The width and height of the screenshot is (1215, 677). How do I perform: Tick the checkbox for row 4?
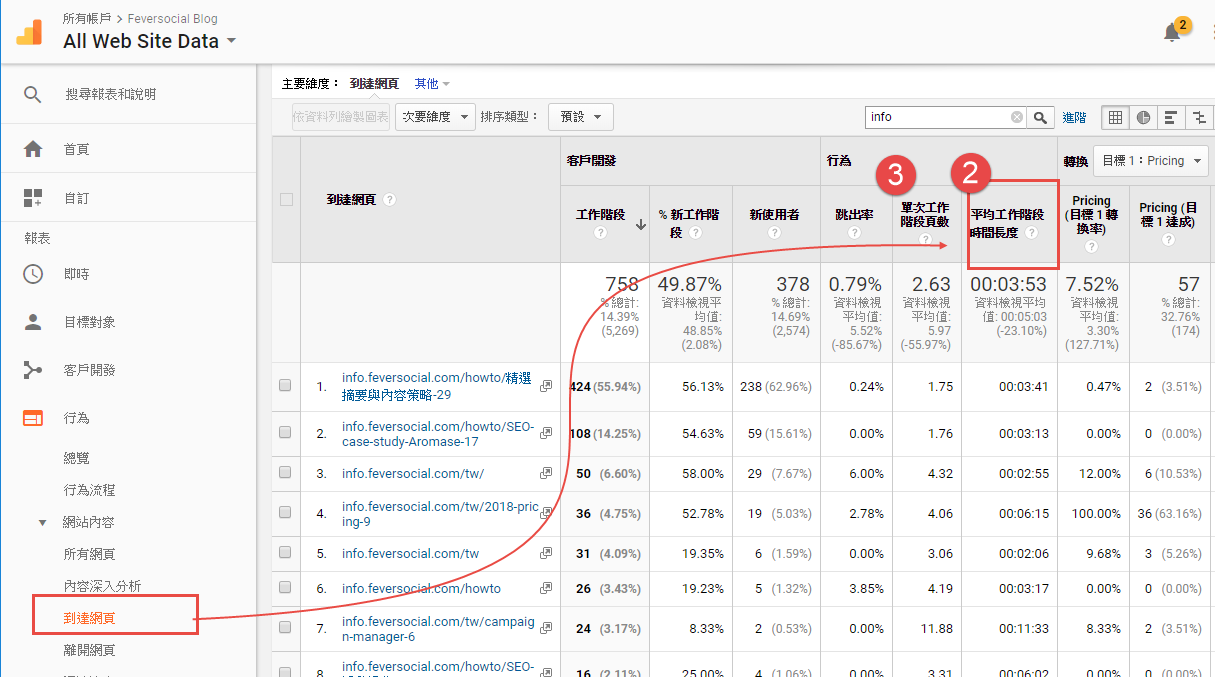pos(285,513)
